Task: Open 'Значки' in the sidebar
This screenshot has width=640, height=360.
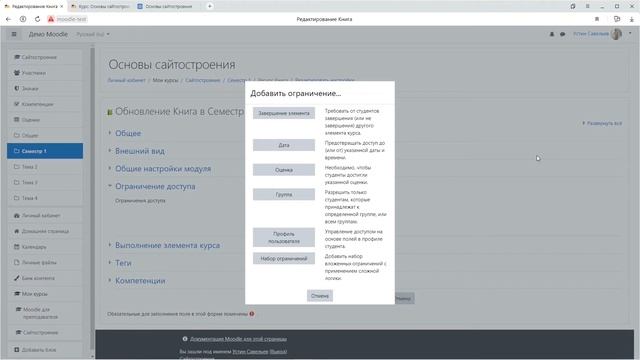Action: (45, 88)
